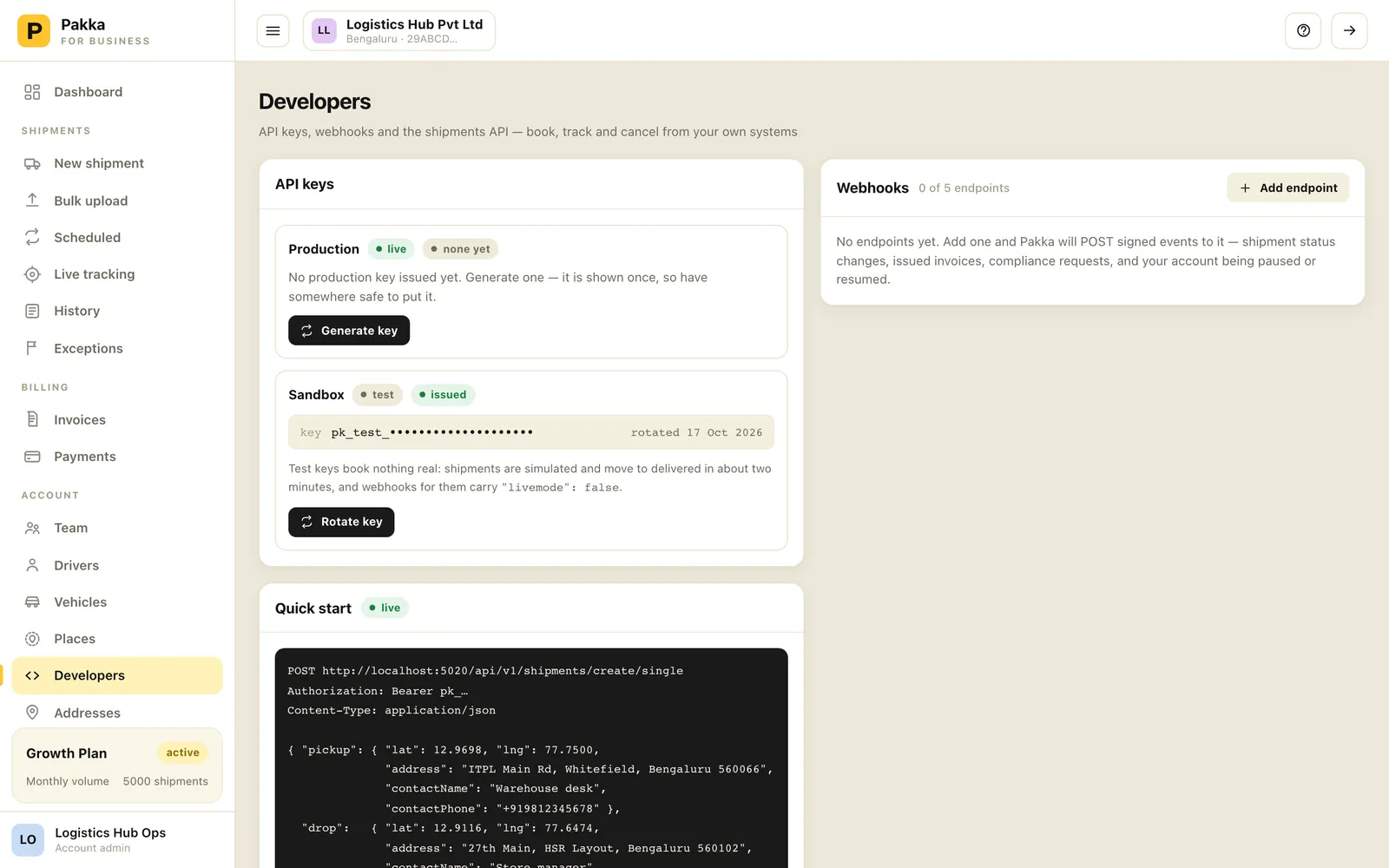Click the 'API keys' card title
This screenshot has width=1389, height=868.
point(305,184)
